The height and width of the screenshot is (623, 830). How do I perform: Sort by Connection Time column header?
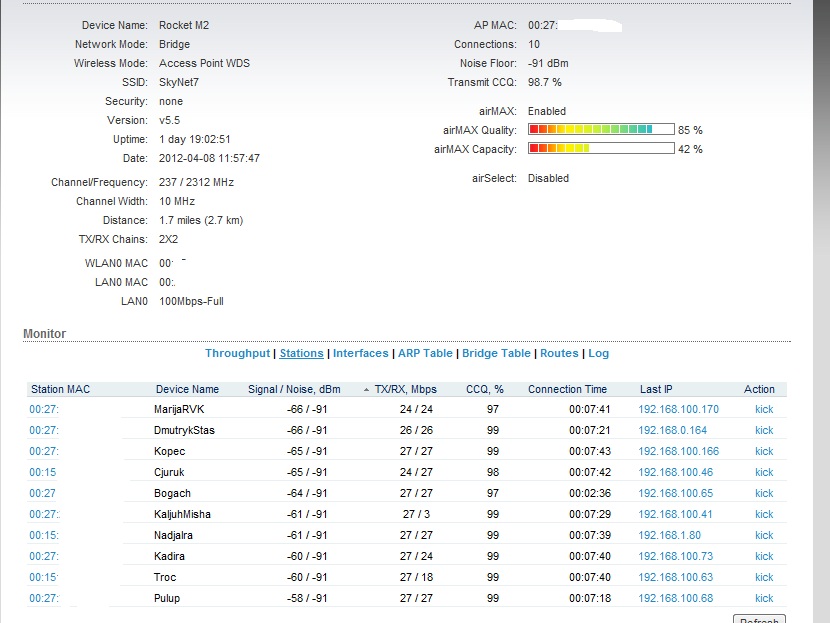[567, 389]
